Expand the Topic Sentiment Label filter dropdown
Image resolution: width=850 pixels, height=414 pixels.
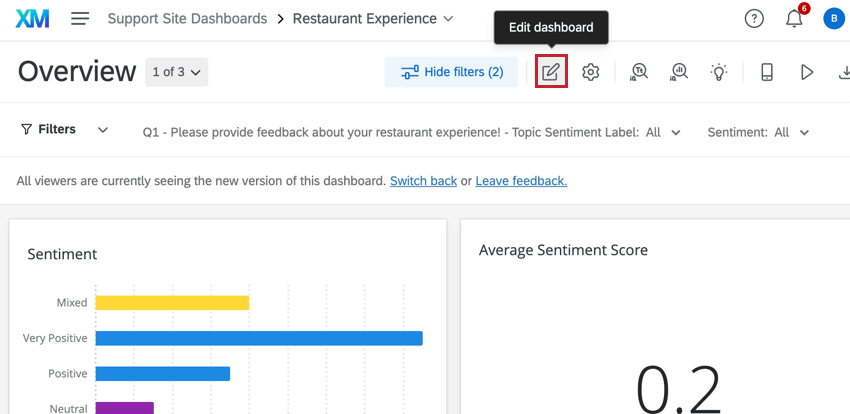tap(664, 132)
